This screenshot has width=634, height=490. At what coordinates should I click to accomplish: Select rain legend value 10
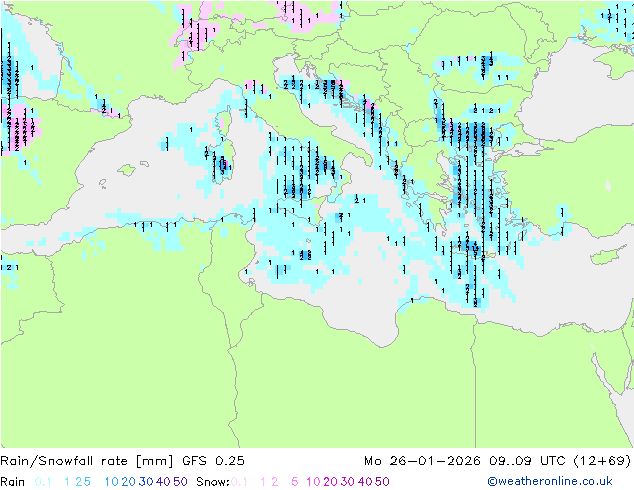pyautogui.click(x=111, y=482)
